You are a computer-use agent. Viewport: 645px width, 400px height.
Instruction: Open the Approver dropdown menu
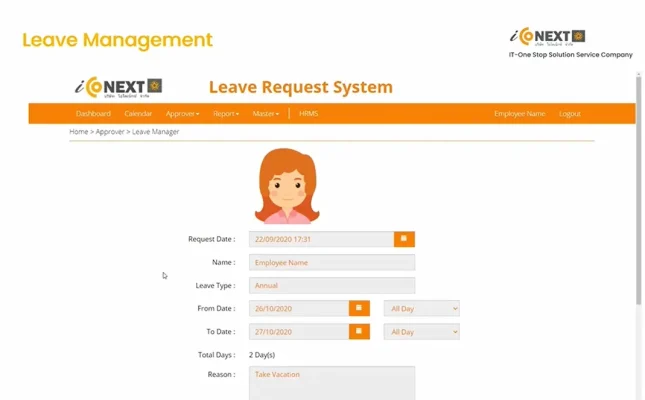182,114
